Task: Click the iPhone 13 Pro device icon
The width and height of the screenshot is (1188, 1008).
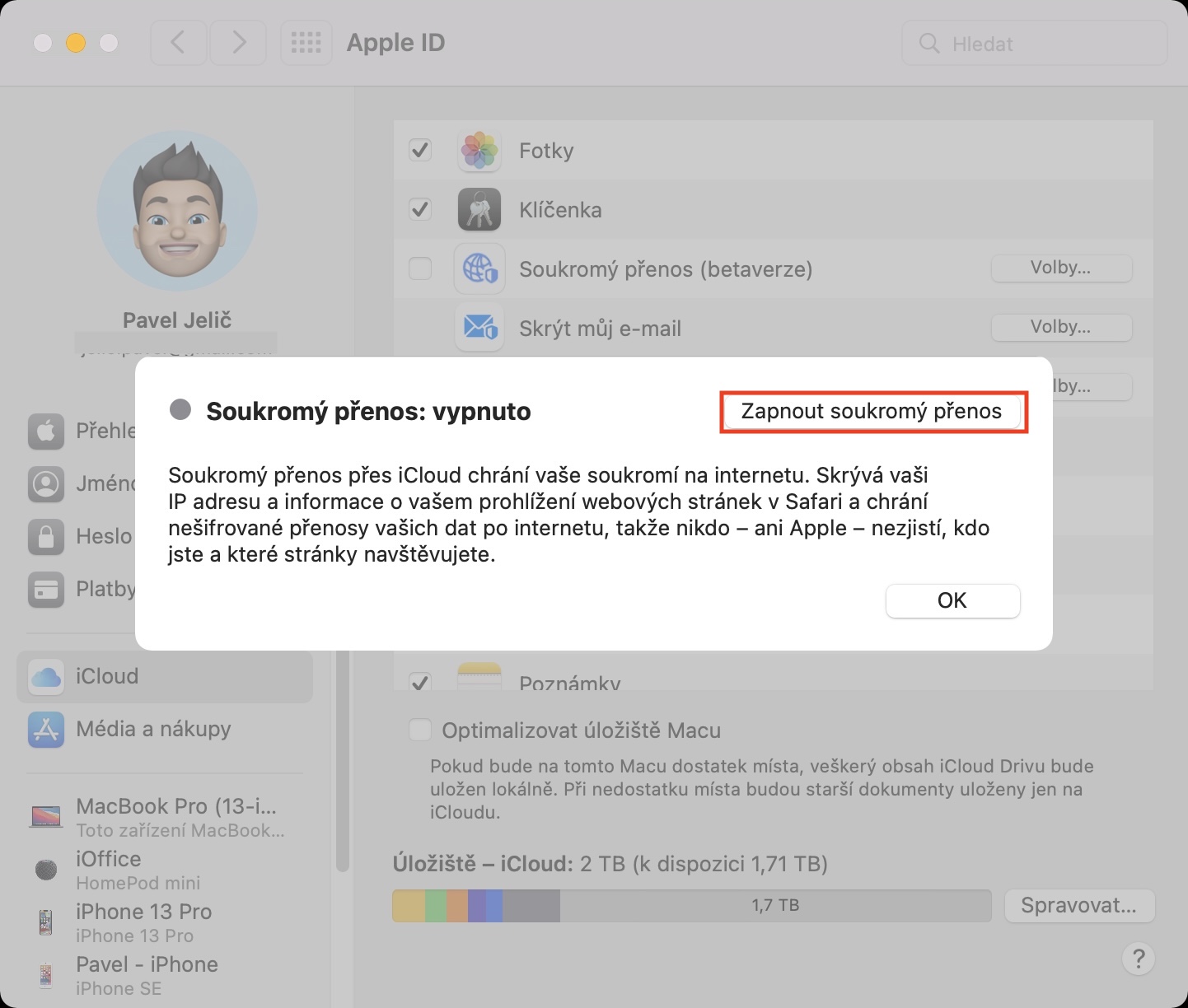Action: (46, 922)
